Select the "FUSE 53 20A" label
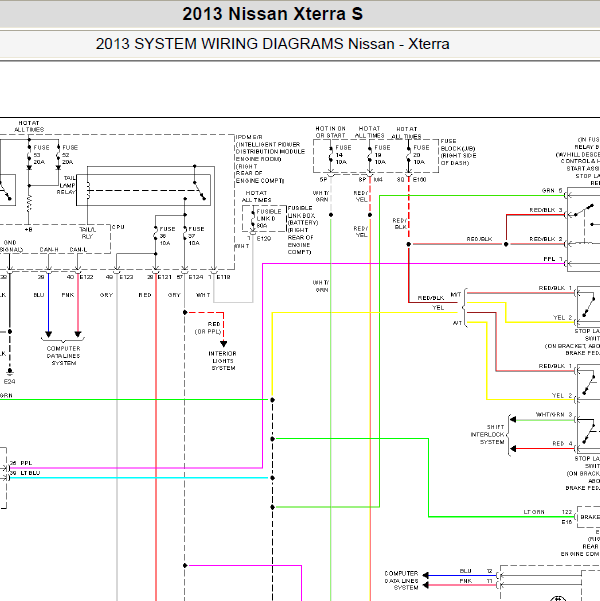Screen dimensions: 600x601 pyautogui.click(x=39, y=155)
